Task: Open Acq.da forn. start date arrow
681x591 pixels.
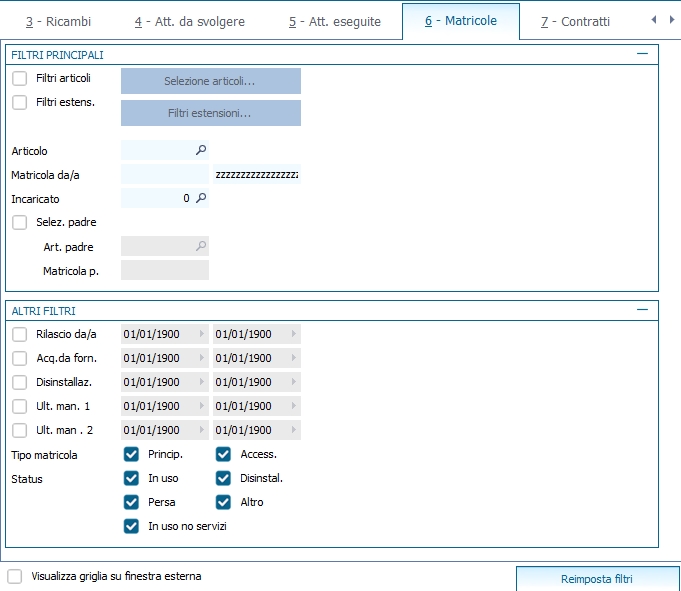Action: click(202, 357)
